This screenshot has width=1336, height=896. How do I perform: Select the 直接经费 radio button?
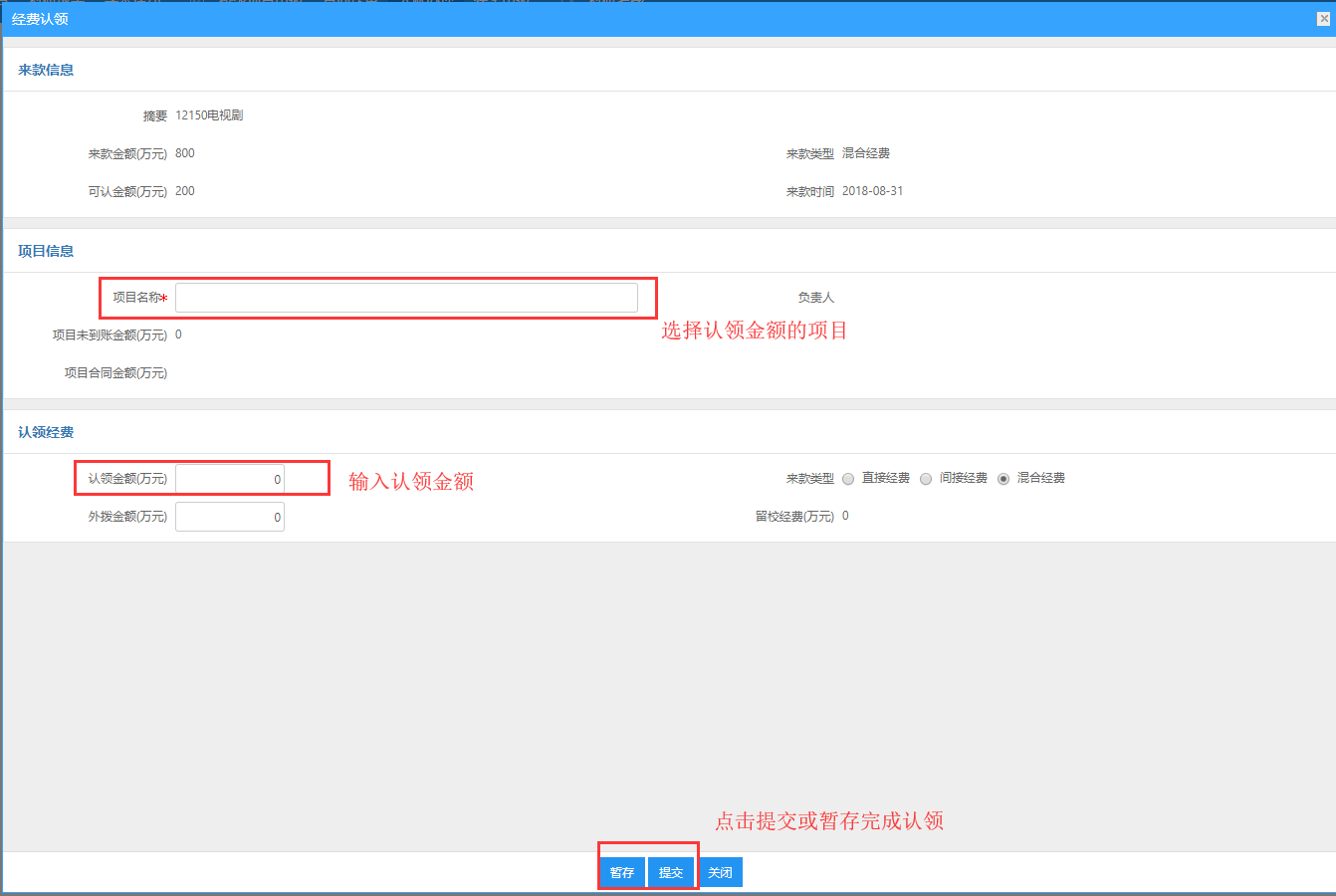[848, 479]
